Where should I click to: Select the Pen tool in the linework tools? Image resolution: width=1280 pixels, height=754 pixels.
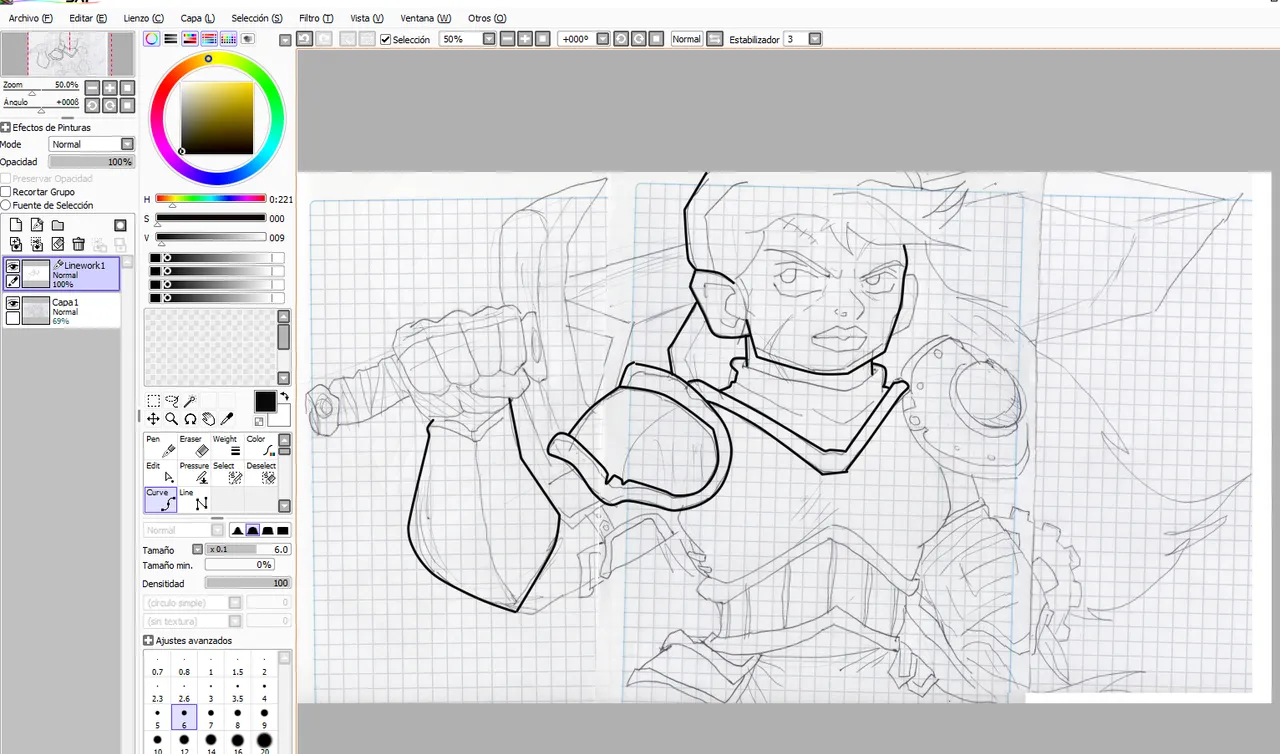pyautogui.click(x=160, y=446)
